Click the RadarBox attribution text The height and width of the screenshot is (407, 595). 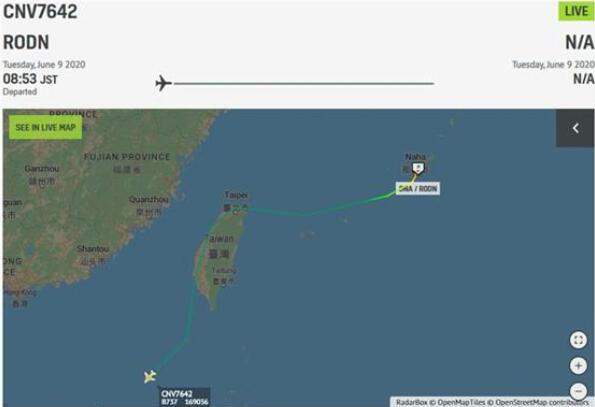[411, 402]
